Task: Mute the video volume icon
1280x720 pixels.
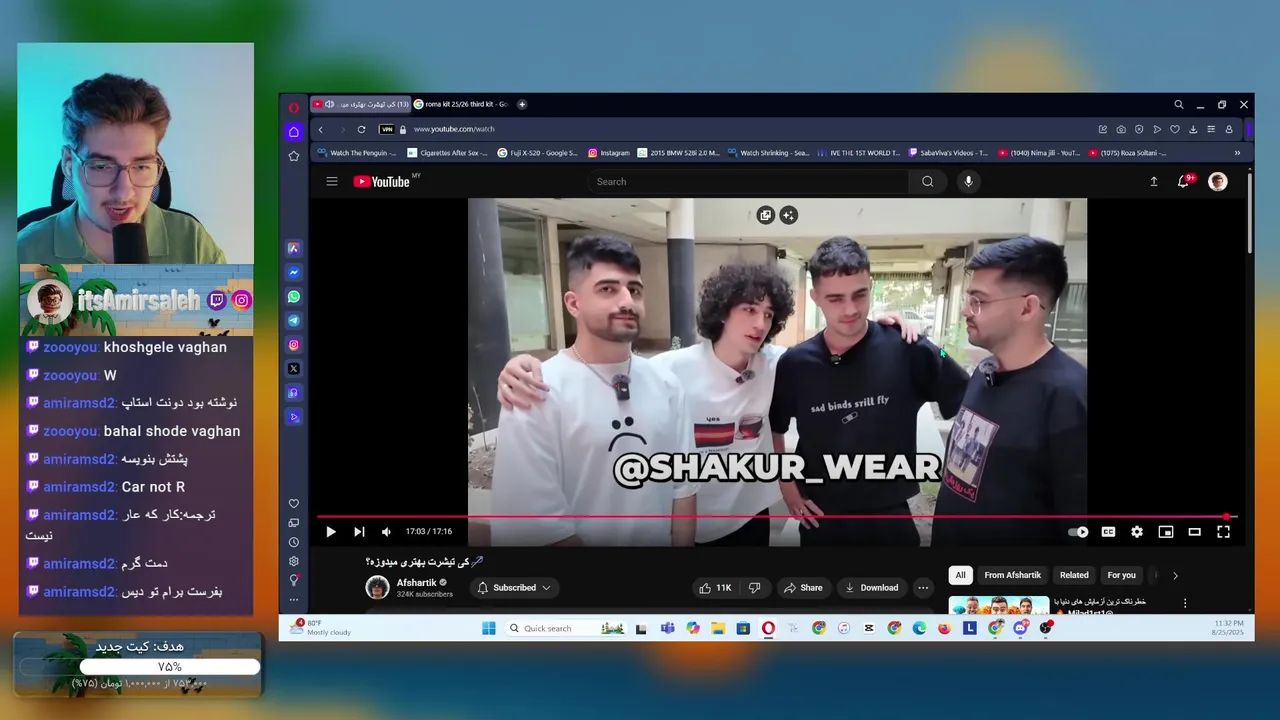Action: (386, 532)
